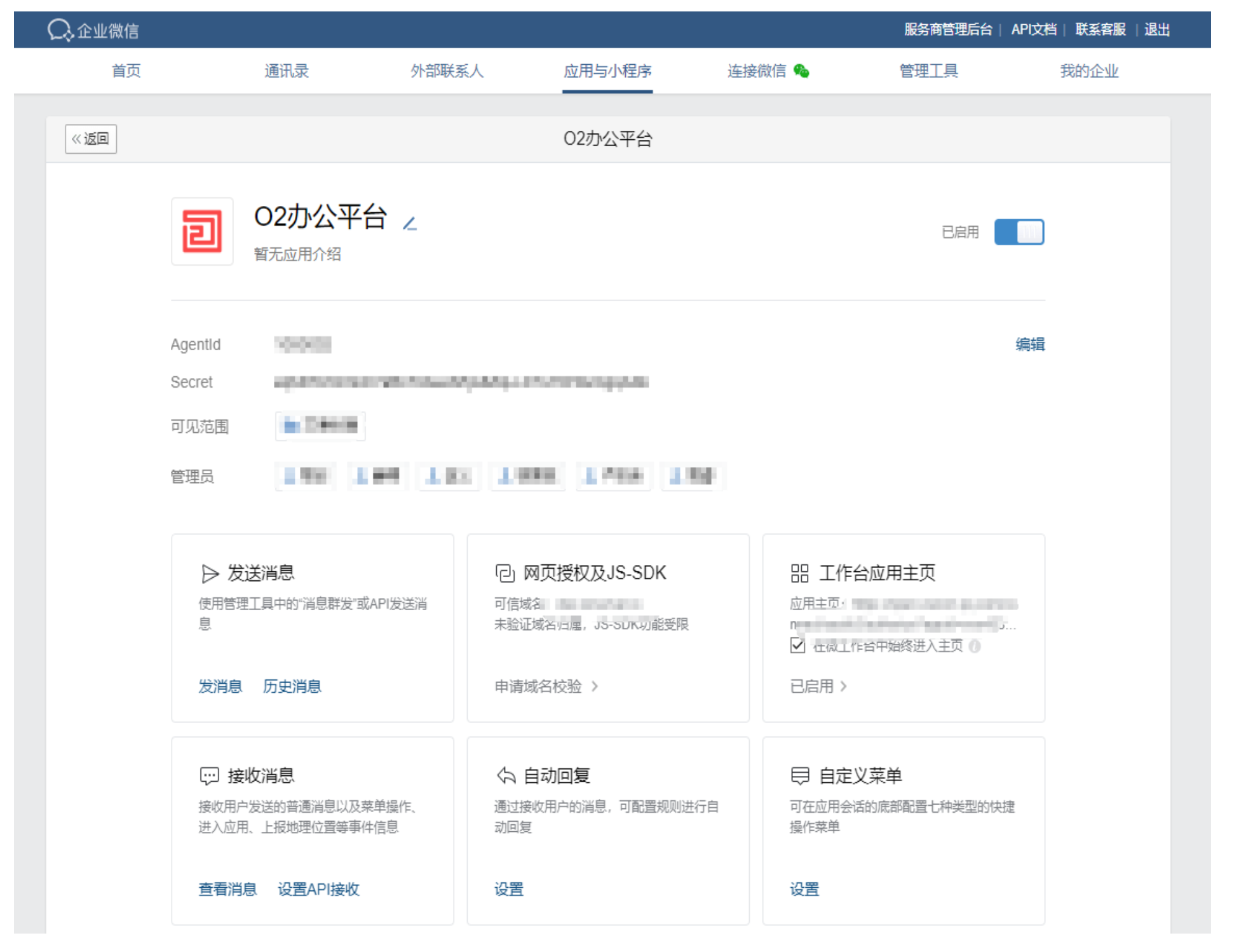The image size is (1239, 952).
Task: Click the info icon after 始终进入主页
Action: point(975,646)
